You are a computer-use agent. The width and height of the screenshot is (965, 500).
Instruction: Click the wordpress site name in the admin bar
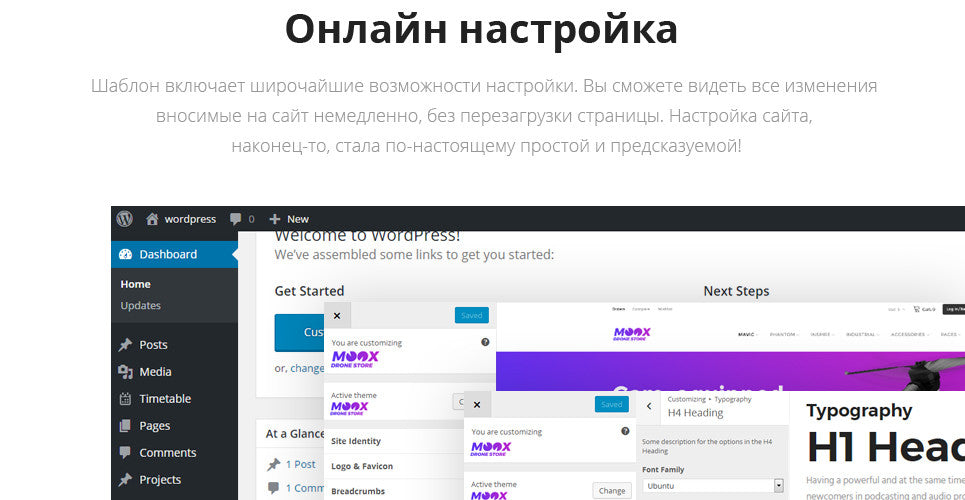point(190,219)
